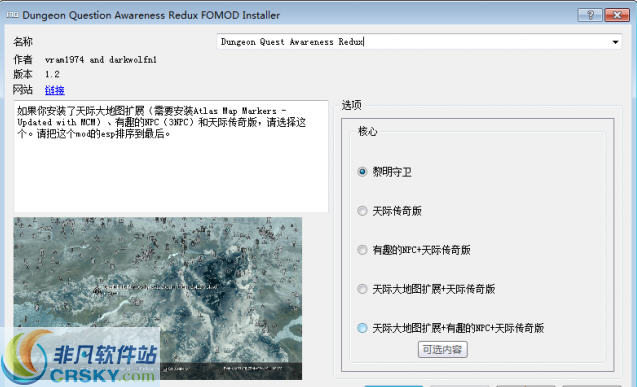Close the FOMOD Installer window
Viewport: 637px width, 387px height.
click(617, 15)
